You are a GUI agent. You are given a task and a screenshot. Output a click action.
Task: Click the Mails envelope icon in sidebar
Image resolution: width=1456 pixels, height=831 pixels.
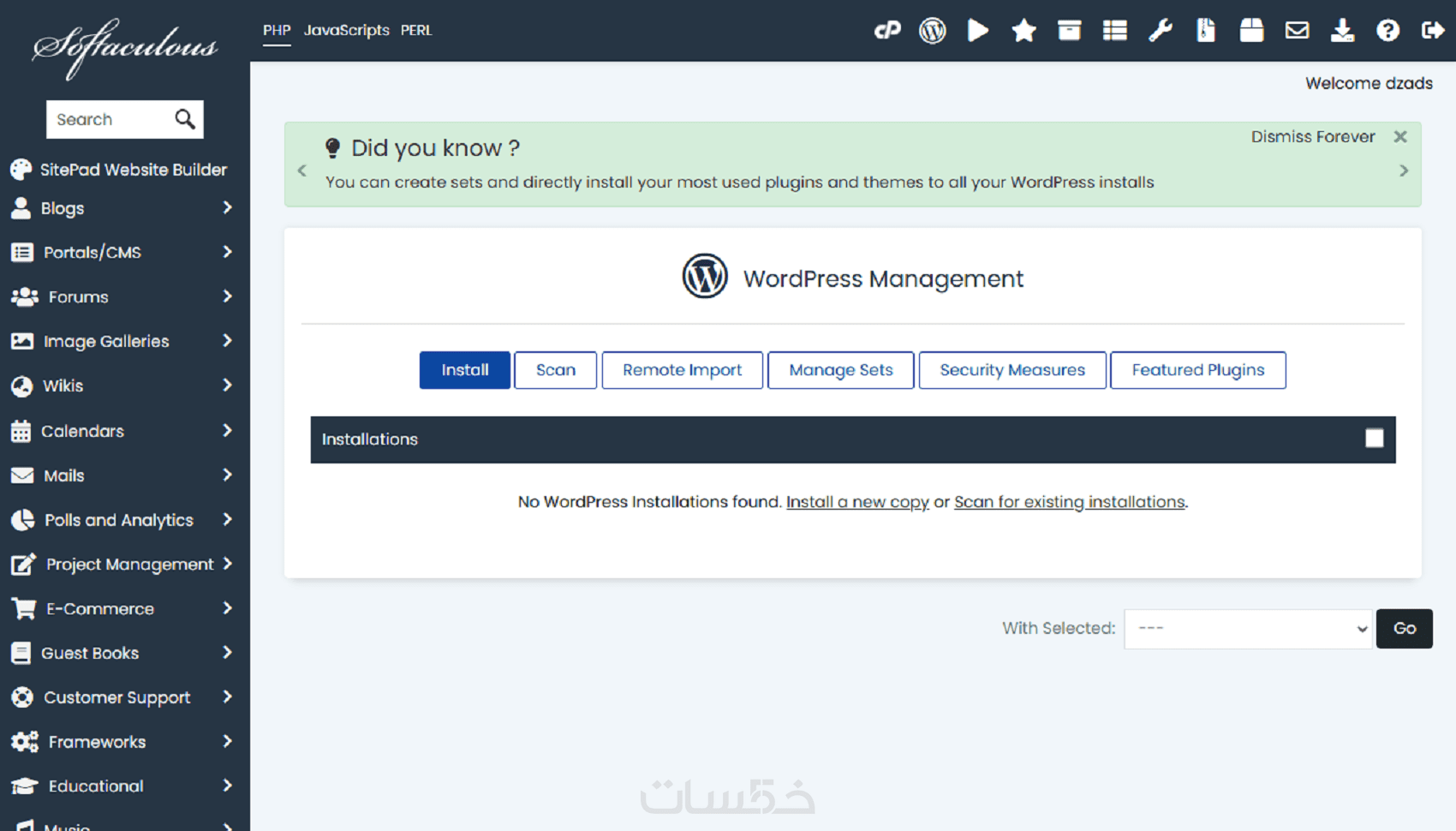tap(22, 475)
